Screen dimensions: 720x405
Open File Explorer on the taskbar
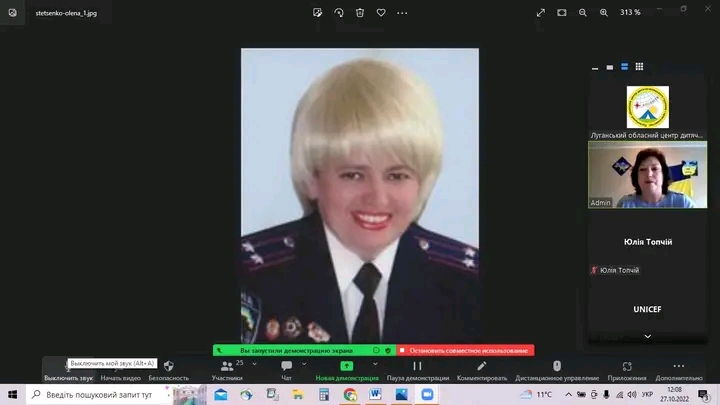pyautogui.click(x=298, y=394)
